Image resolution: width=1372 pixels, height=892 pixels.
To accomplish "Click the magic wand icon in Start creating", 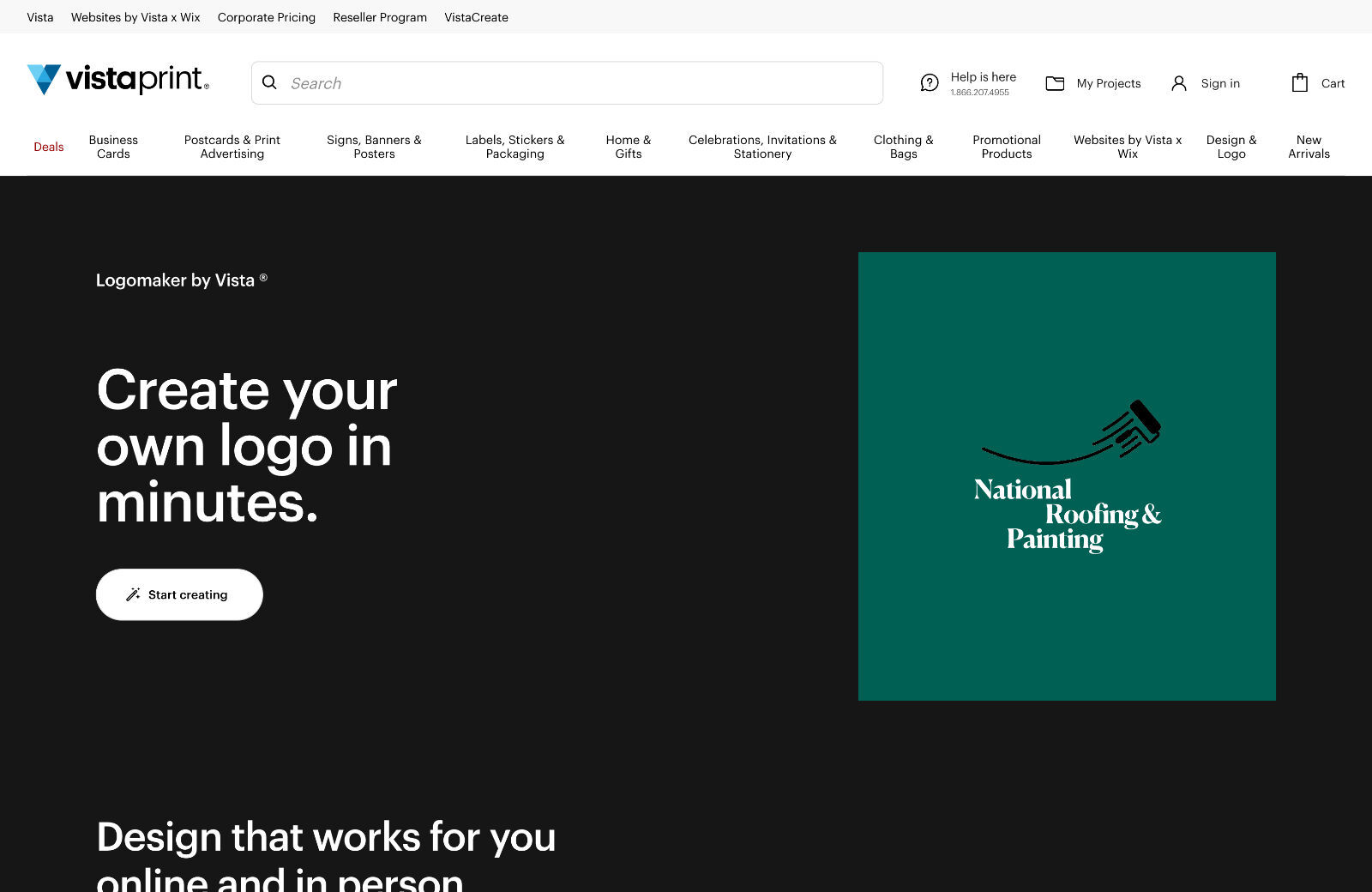I will (133, 594).
